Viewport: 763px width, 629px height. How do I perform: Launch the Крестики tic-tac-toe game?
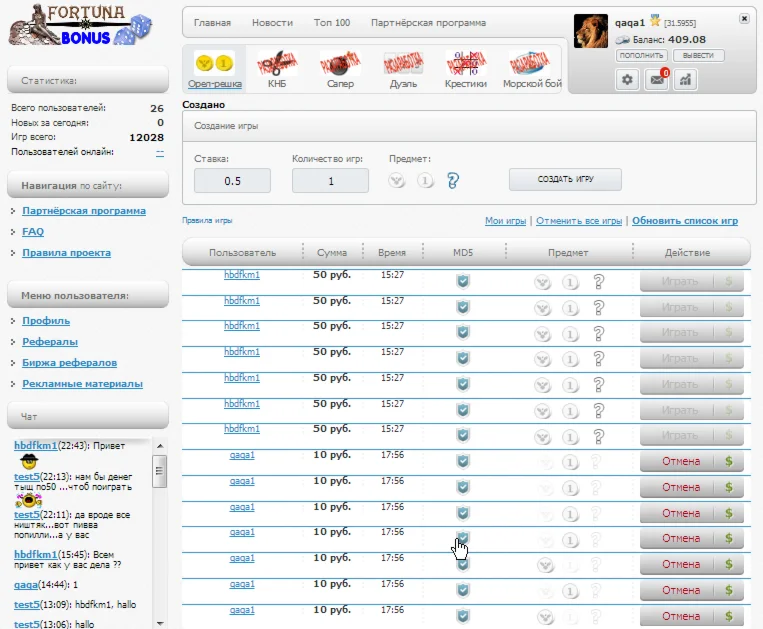click(x=465, y=66)
